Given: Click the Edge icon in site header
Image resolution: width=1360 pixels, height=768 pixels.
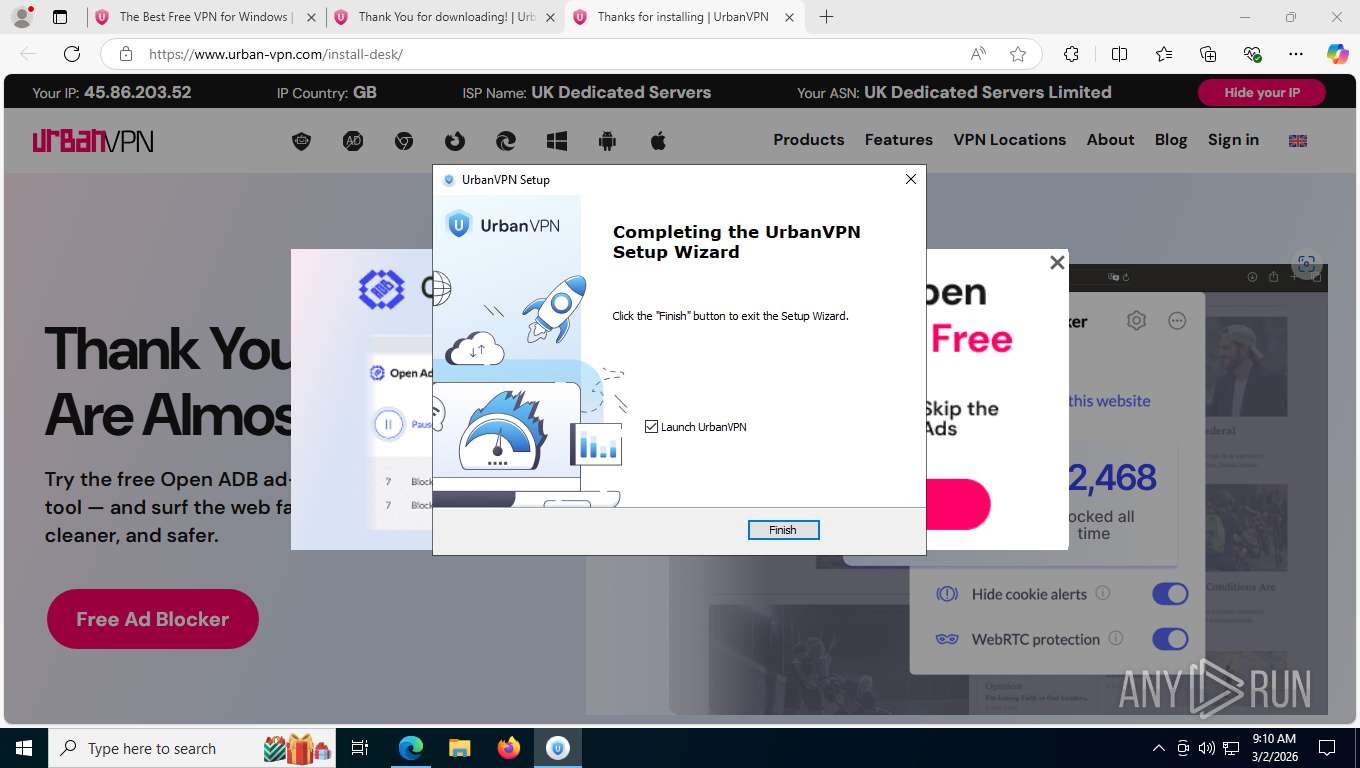Looking at the screenshot, I should [506, 141].
